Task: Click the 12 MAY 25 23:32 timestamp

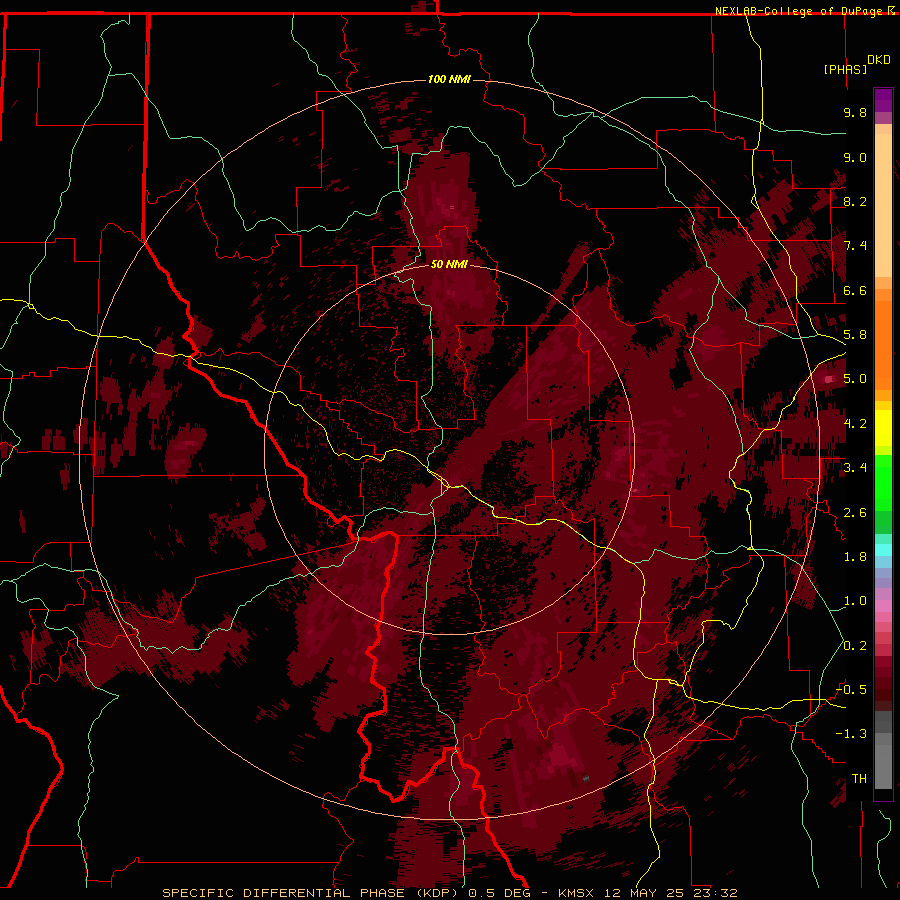Action: pyautogui.click(x=670, y=893)
